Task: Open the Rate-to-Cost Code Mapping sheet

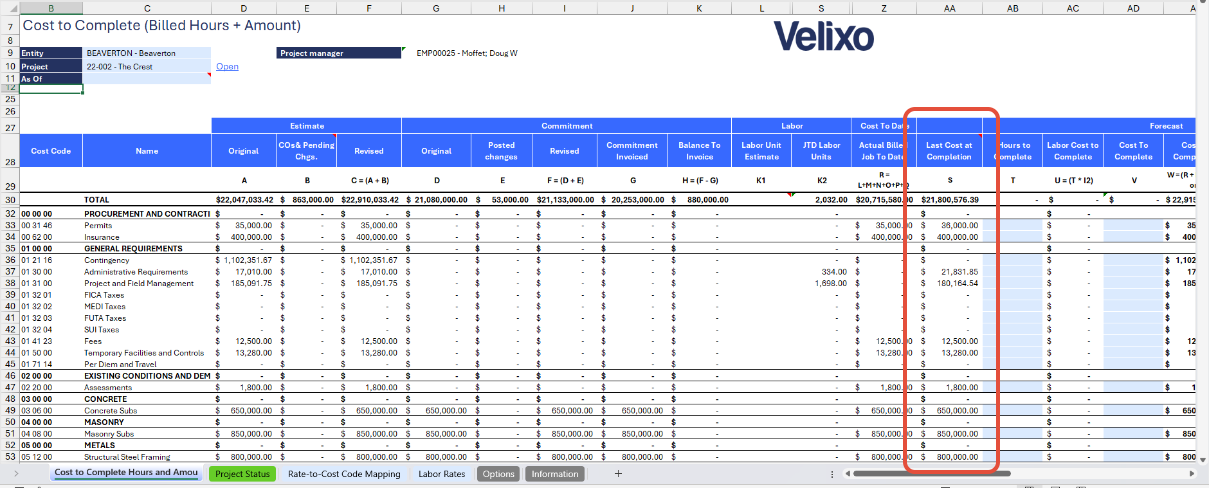Action: tap(344, 474)
